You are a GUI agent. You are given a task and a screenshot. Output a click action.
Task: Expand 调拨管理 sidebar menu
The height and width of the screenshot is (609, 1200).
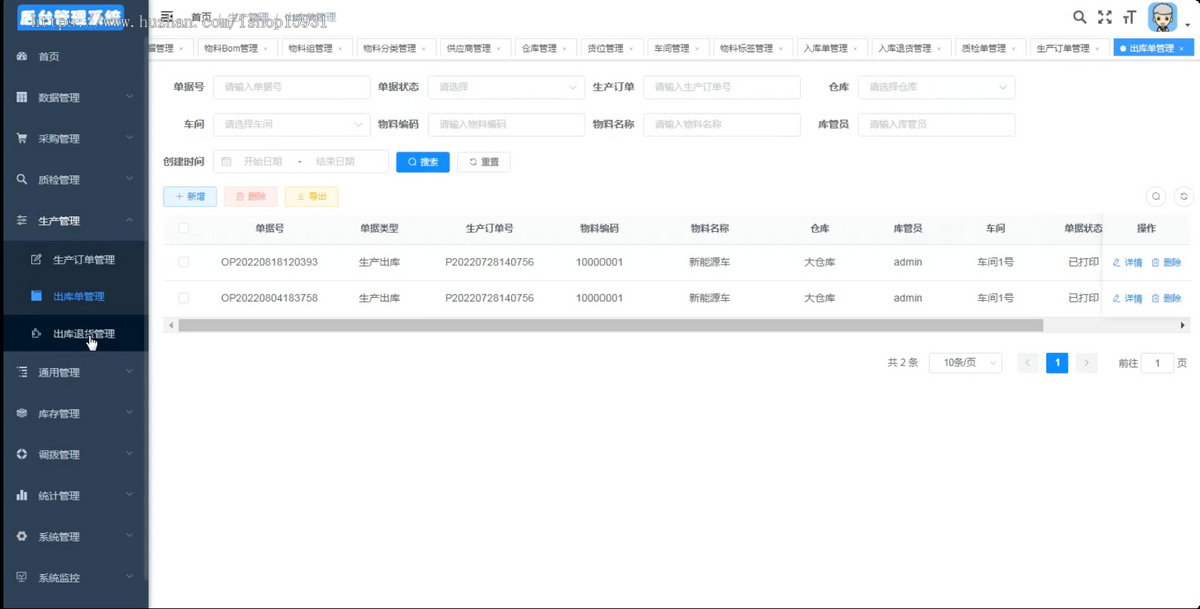(x=74, y=455)
